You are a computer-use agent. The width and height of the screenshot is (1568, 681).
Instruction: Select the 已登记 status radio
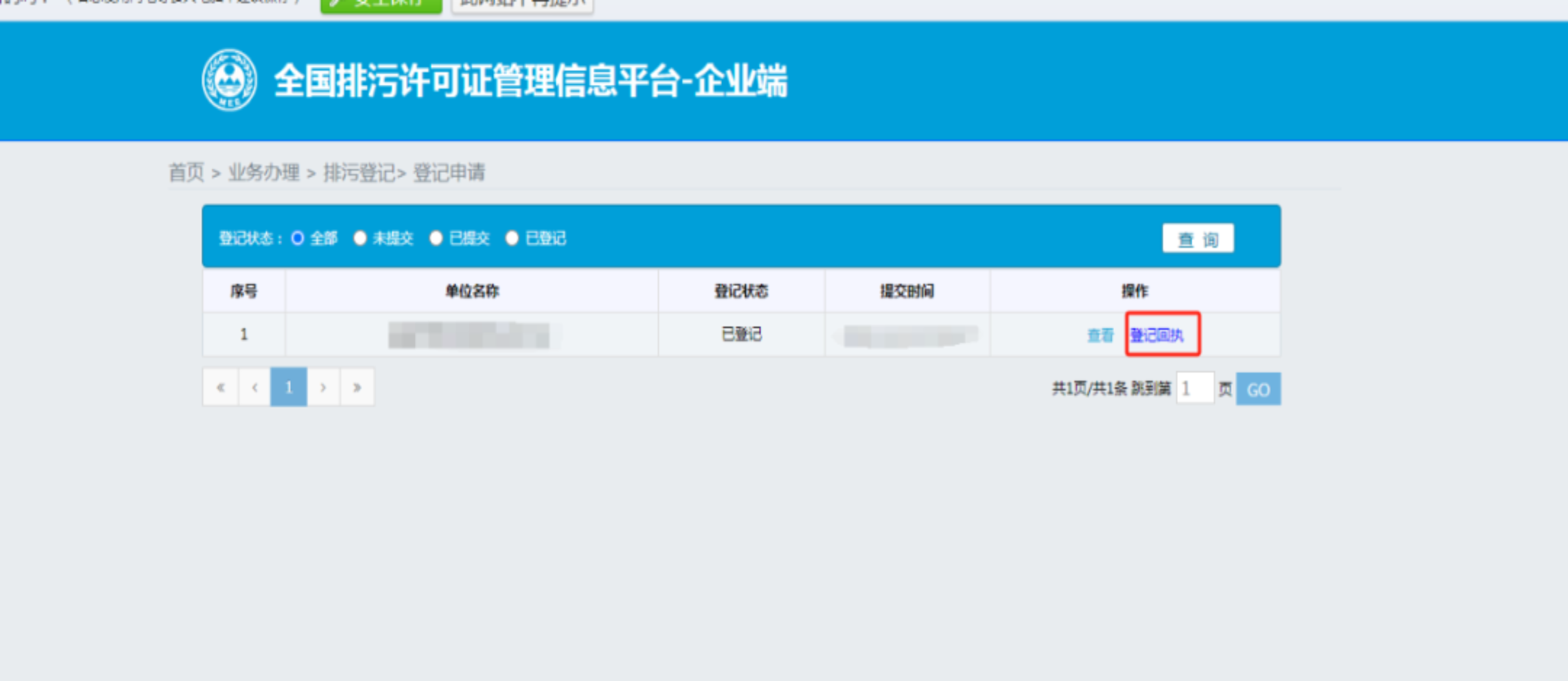pyautogui.click(x=512, y=238)
